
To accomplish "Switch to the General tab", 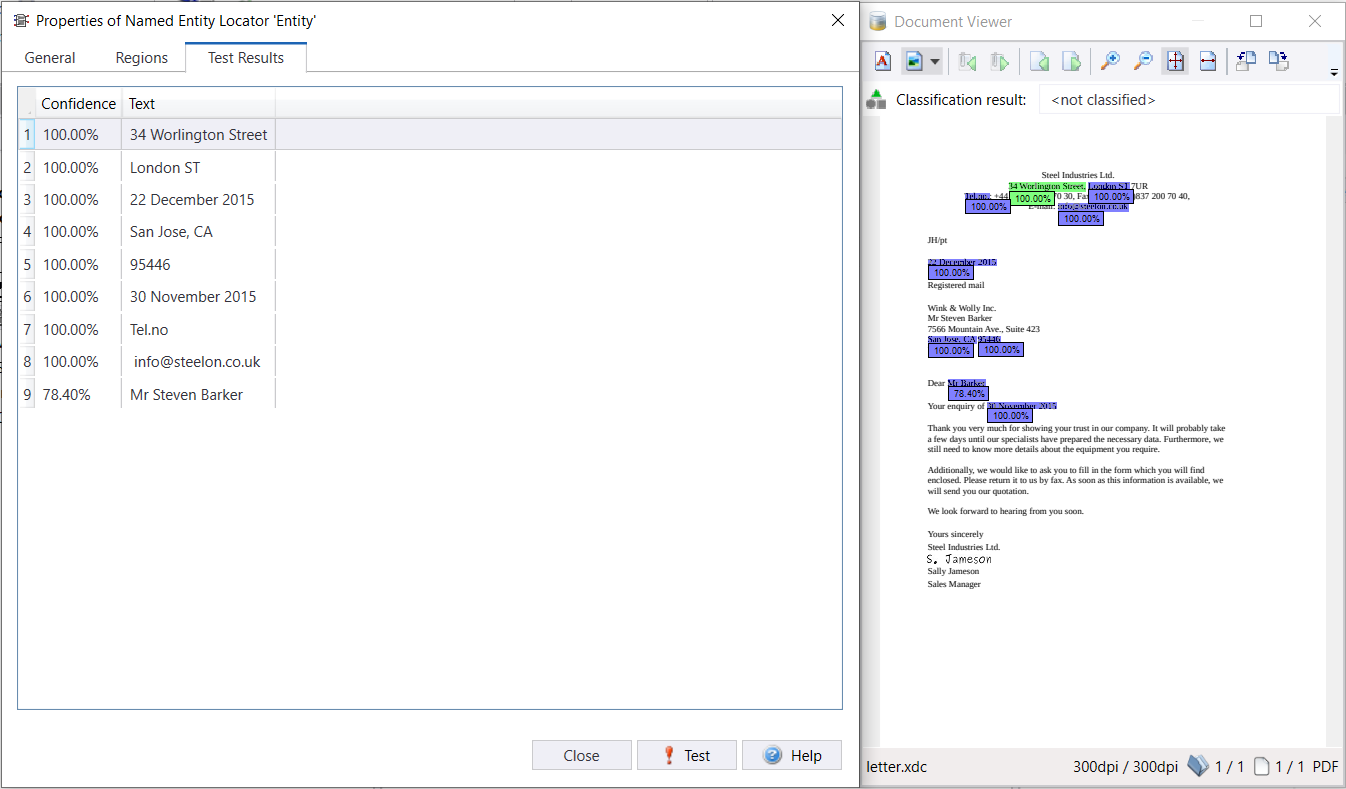I will (x=50, y=58).
